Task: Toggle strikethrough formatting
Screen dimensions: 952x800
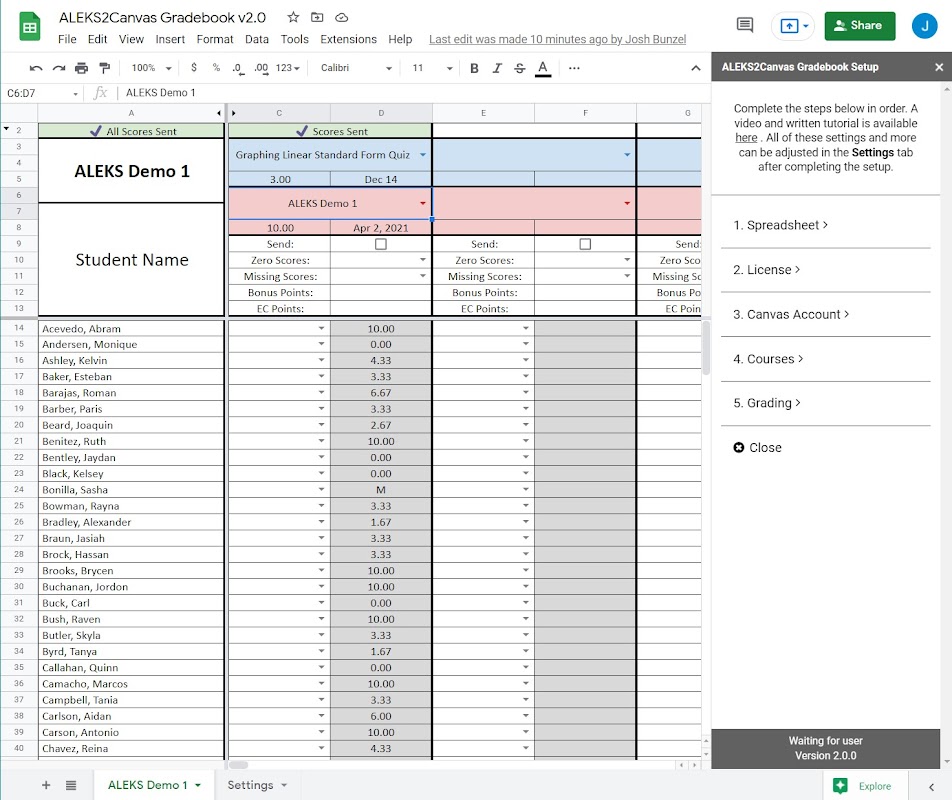Action: pyautogui.click(x=520, y=68)
